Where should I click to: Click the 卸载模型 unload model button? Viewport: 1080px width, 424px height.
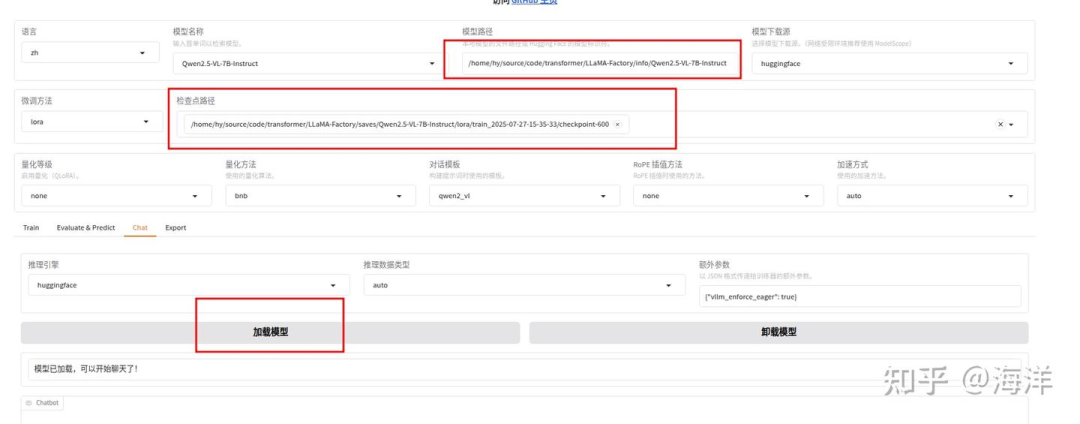click(x=778, y=332)
